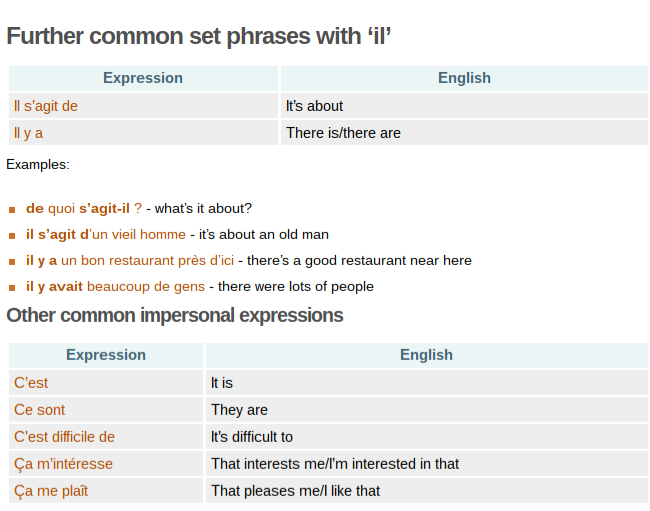Click the 'There is/there are' translation cell
Screen dimensions: 650x511
tap(343, 133)
